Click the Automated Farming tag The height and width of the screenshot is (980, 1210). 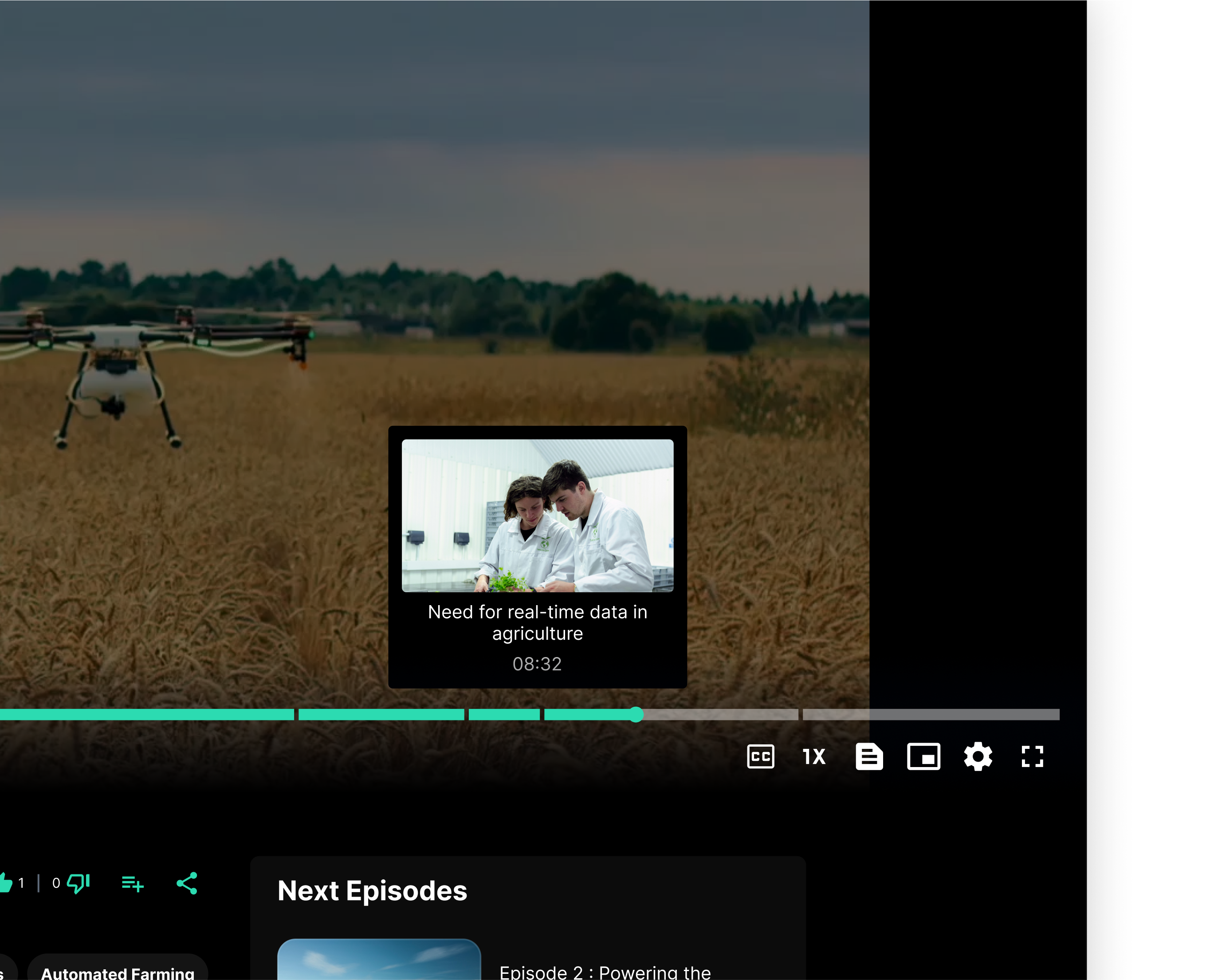(118, 972)
